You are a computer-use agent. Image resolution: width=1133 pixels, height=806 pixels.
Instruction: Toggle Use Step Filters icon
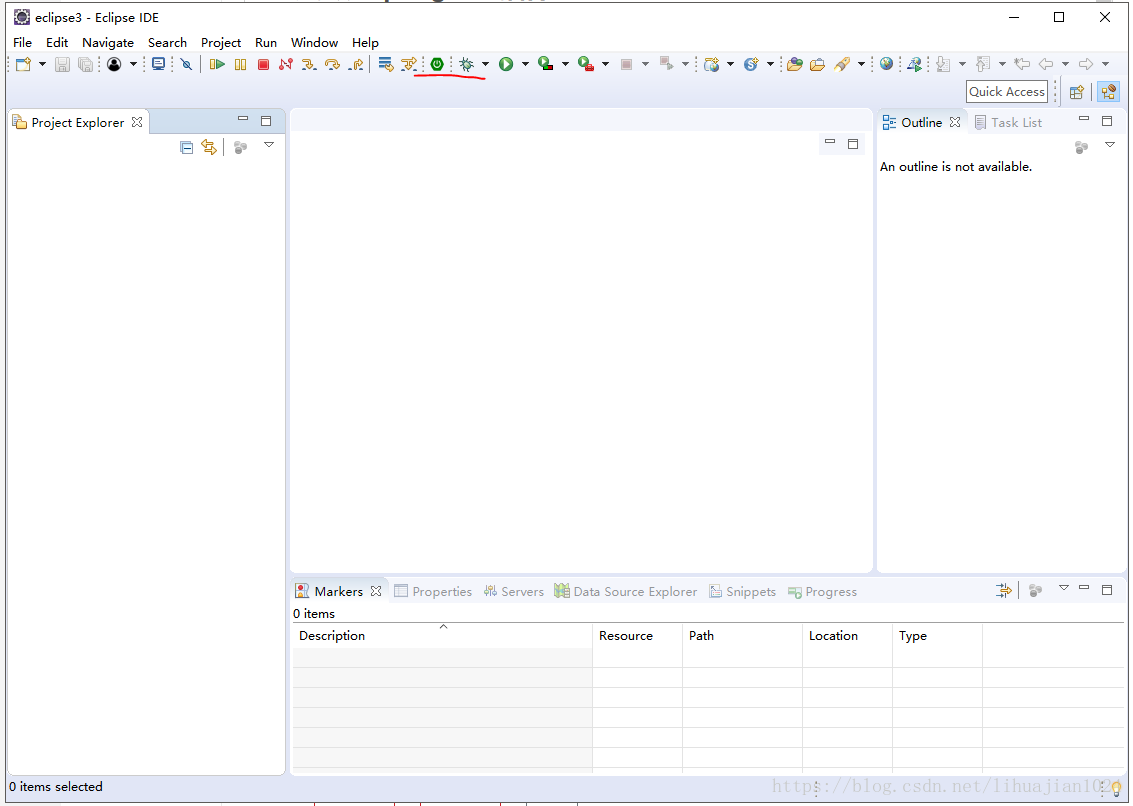(x=410, y=64)
